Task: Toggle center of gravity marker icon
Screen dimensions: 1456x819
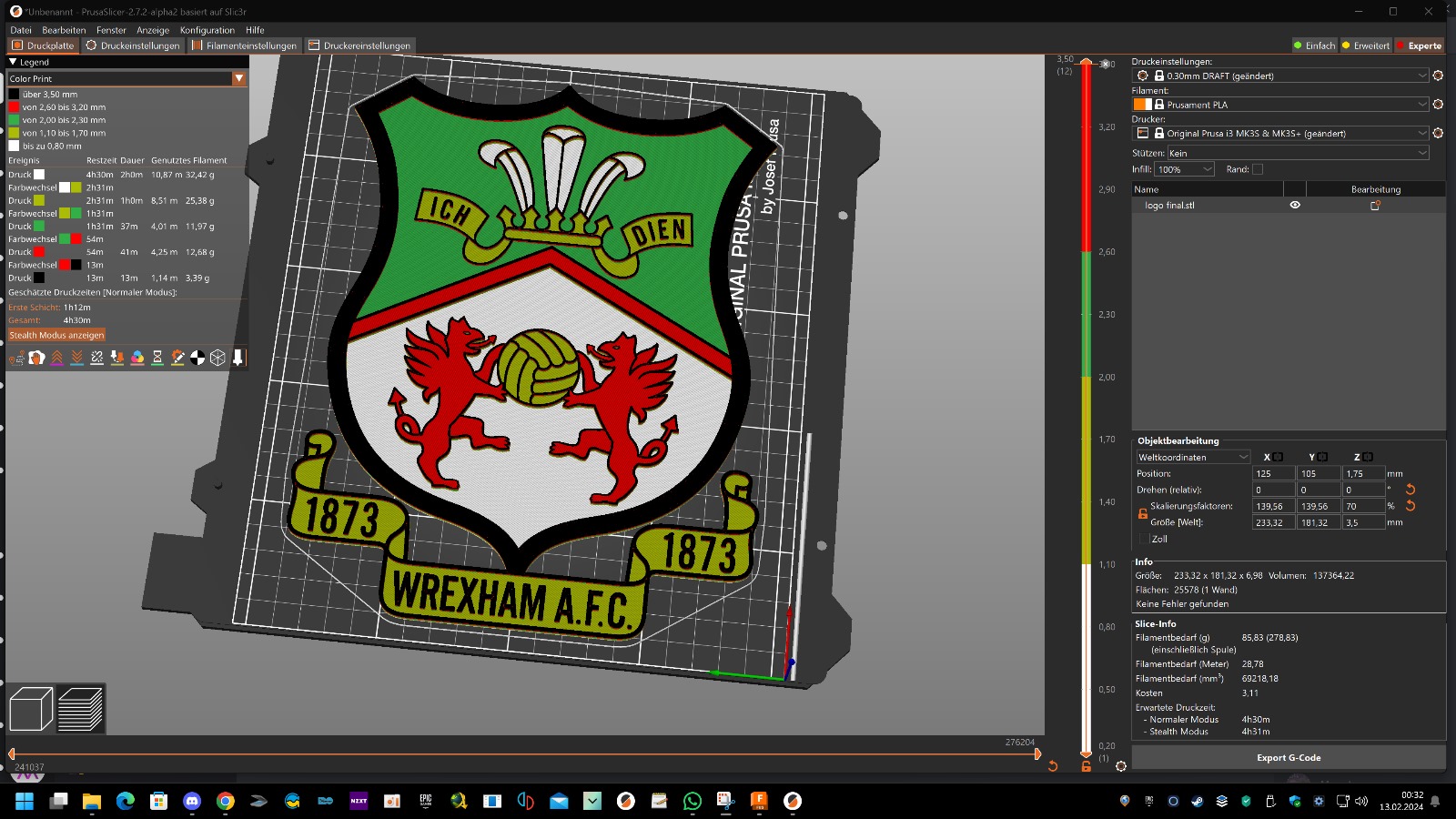Action: tap(197, 358)
